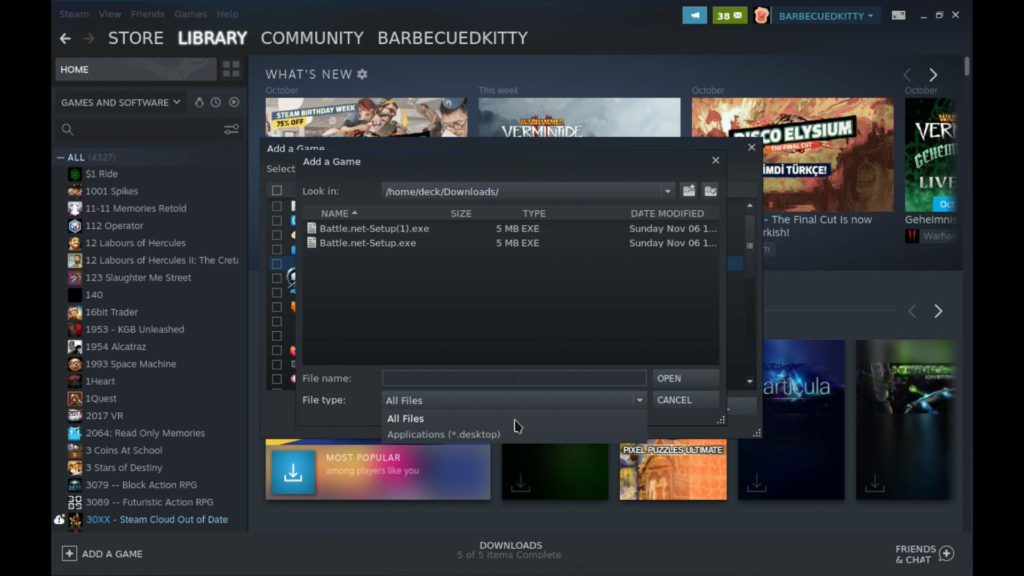
Task: Show previous What's New items
Action: [x=907, y=75]
